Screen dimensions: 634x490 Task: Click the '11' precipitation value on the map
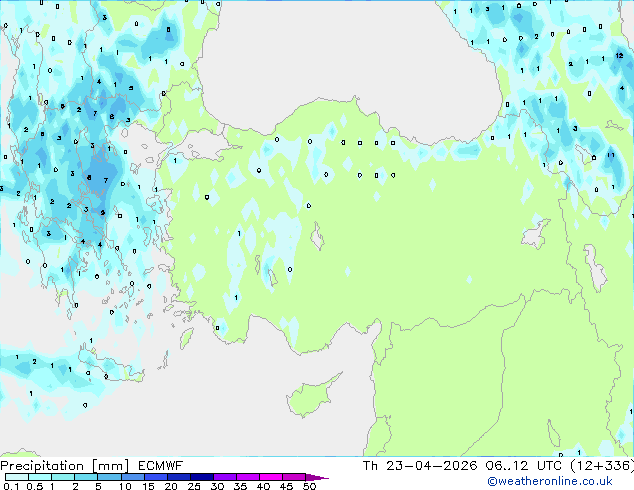coord(611,155)
